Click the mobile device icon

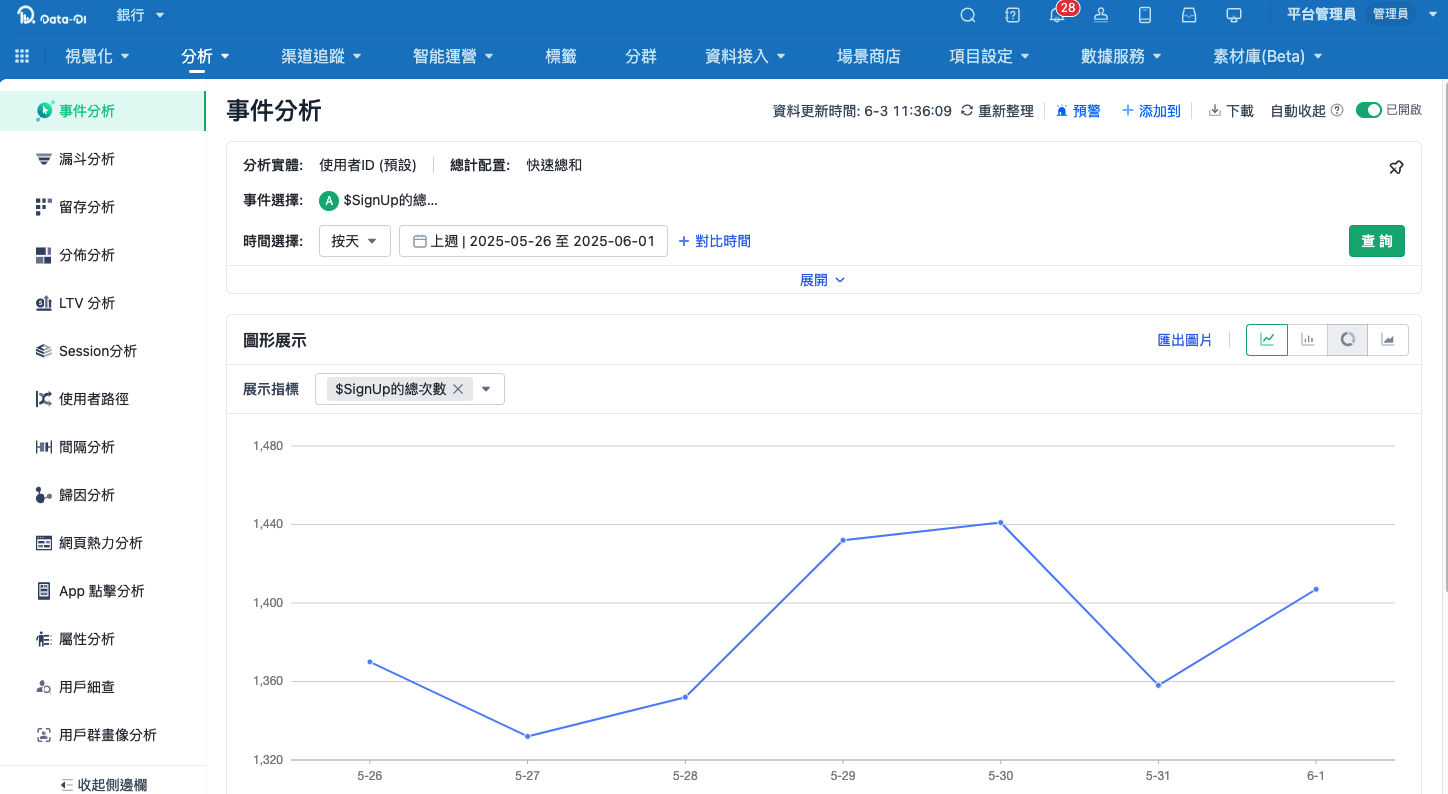pyautogui.click(x=1145, y=15)
